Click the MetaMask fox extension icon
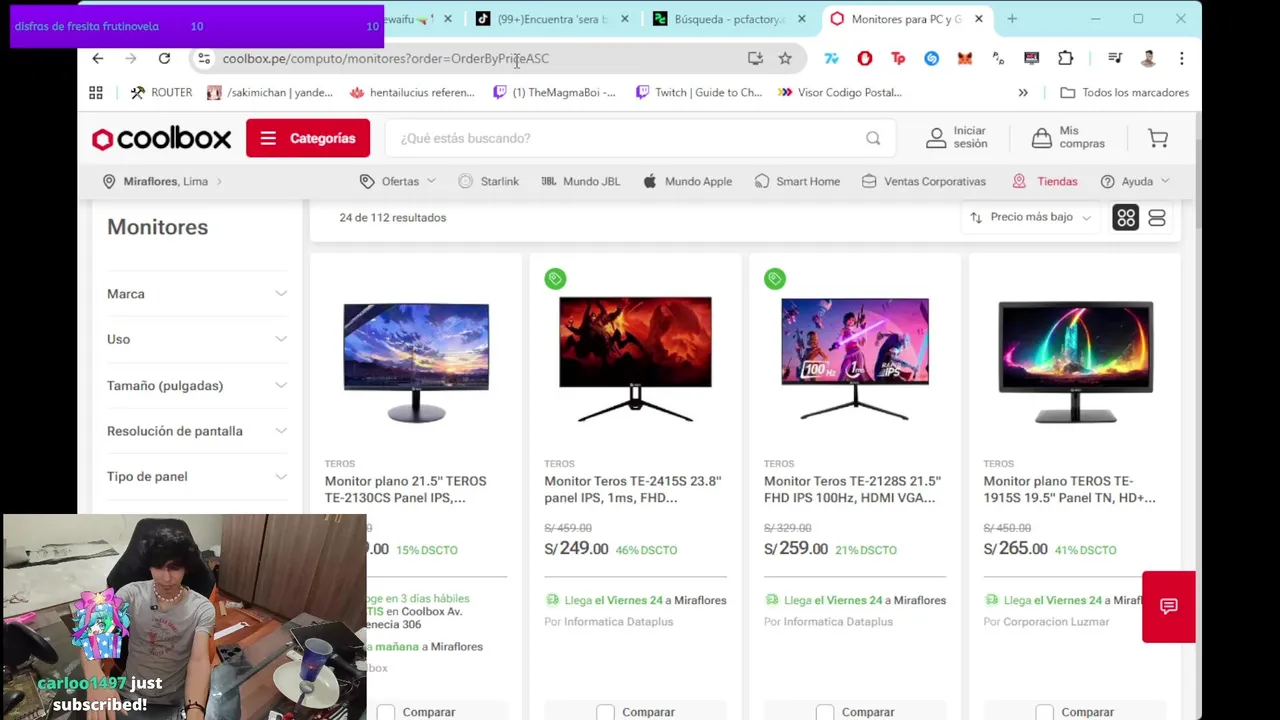The width and height of the screenshot is (1280, 720). 965,58
